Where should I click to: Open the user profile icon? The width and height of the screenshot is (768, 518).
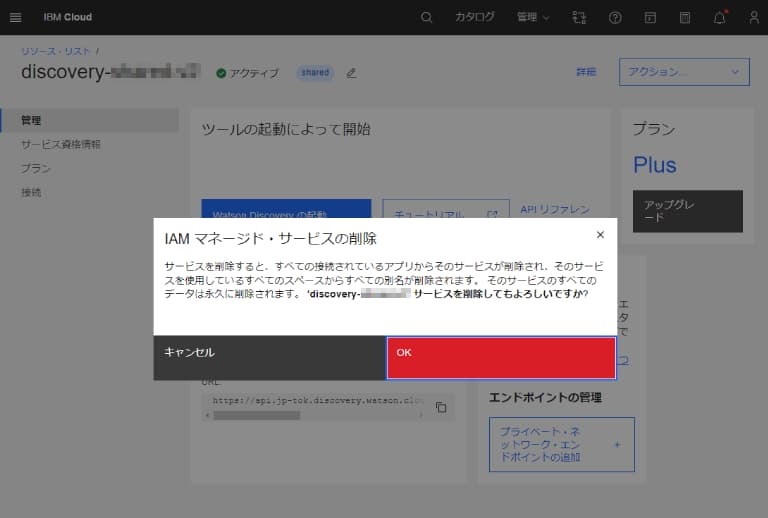click(754, 18)
